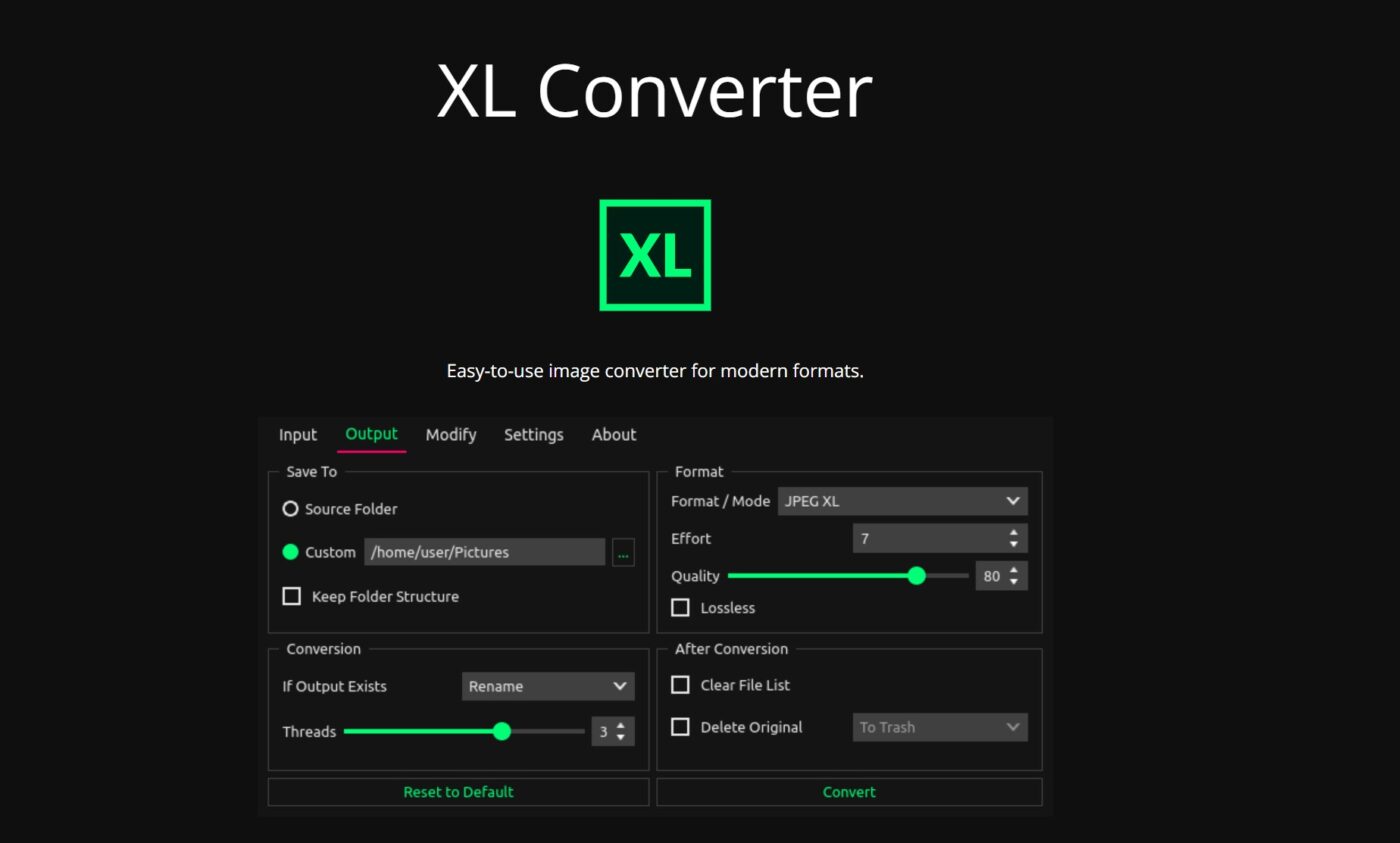Click Reset to Default button

tap(458, 792)
